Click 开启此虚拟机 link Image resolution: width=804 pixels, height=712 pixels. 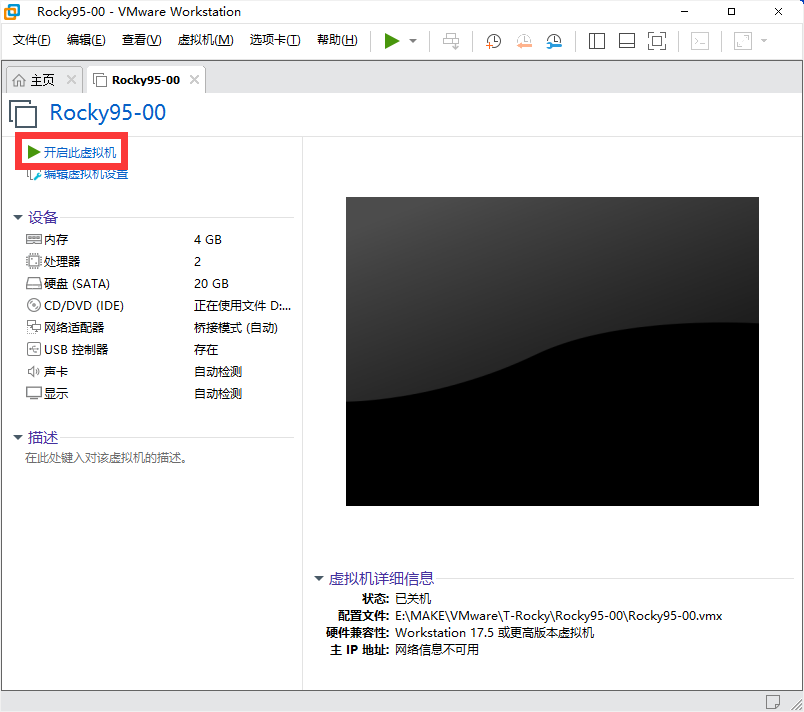[x=79, y=153]
